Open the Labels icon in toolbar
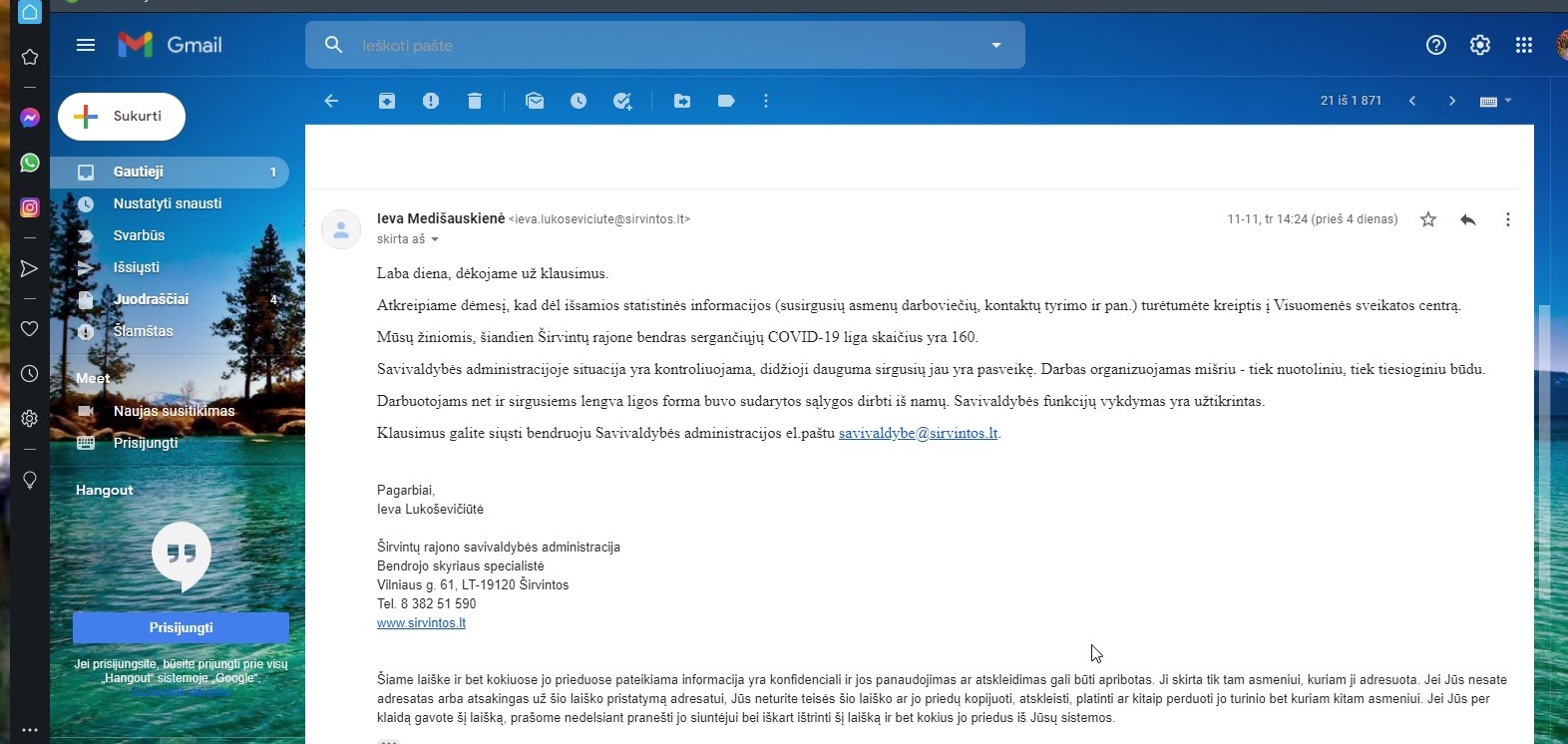This screenshot has height=744, width=1568. click(x=726, y=101)
